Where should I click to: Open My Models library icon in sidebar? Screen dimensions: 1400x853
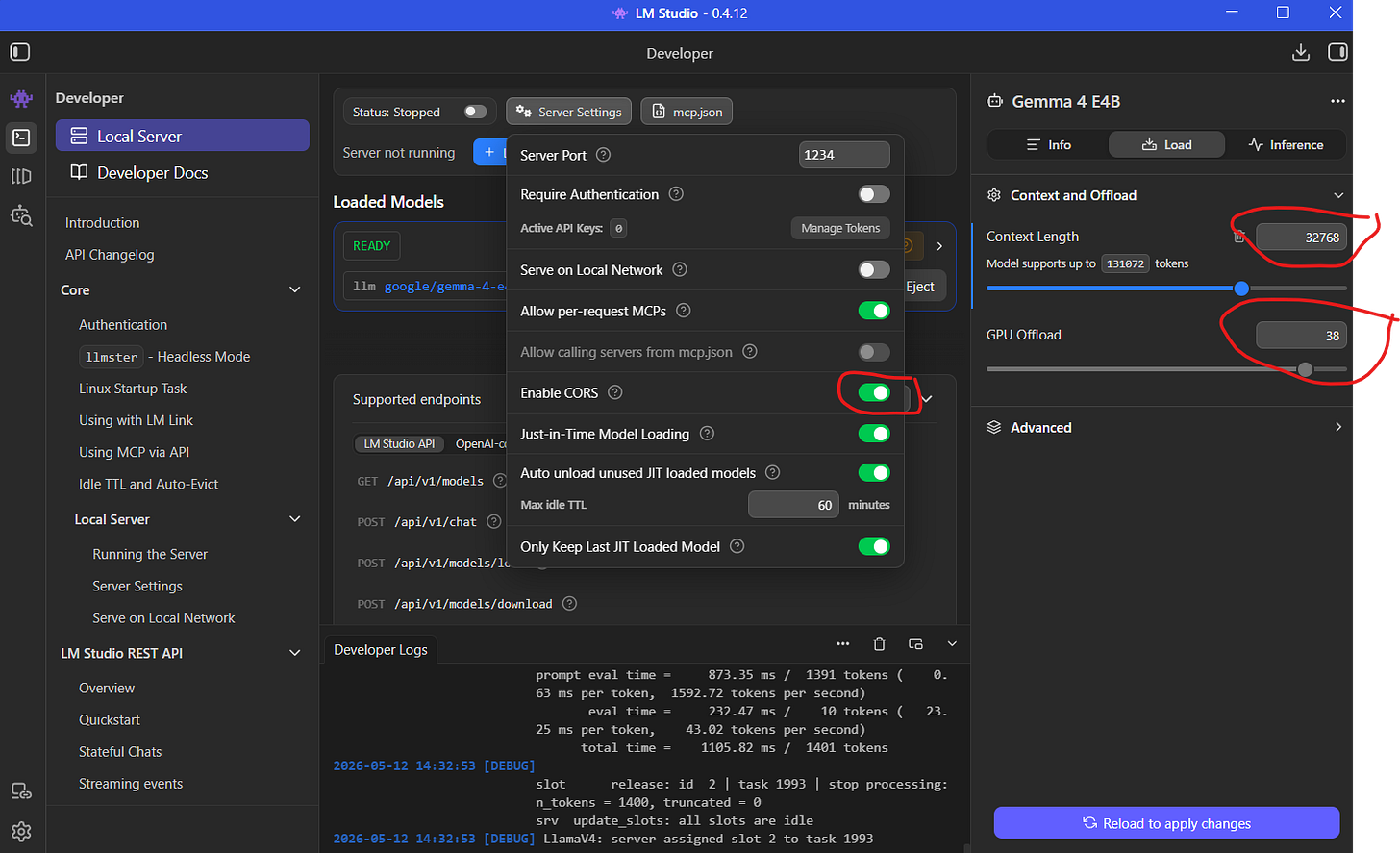21,176
